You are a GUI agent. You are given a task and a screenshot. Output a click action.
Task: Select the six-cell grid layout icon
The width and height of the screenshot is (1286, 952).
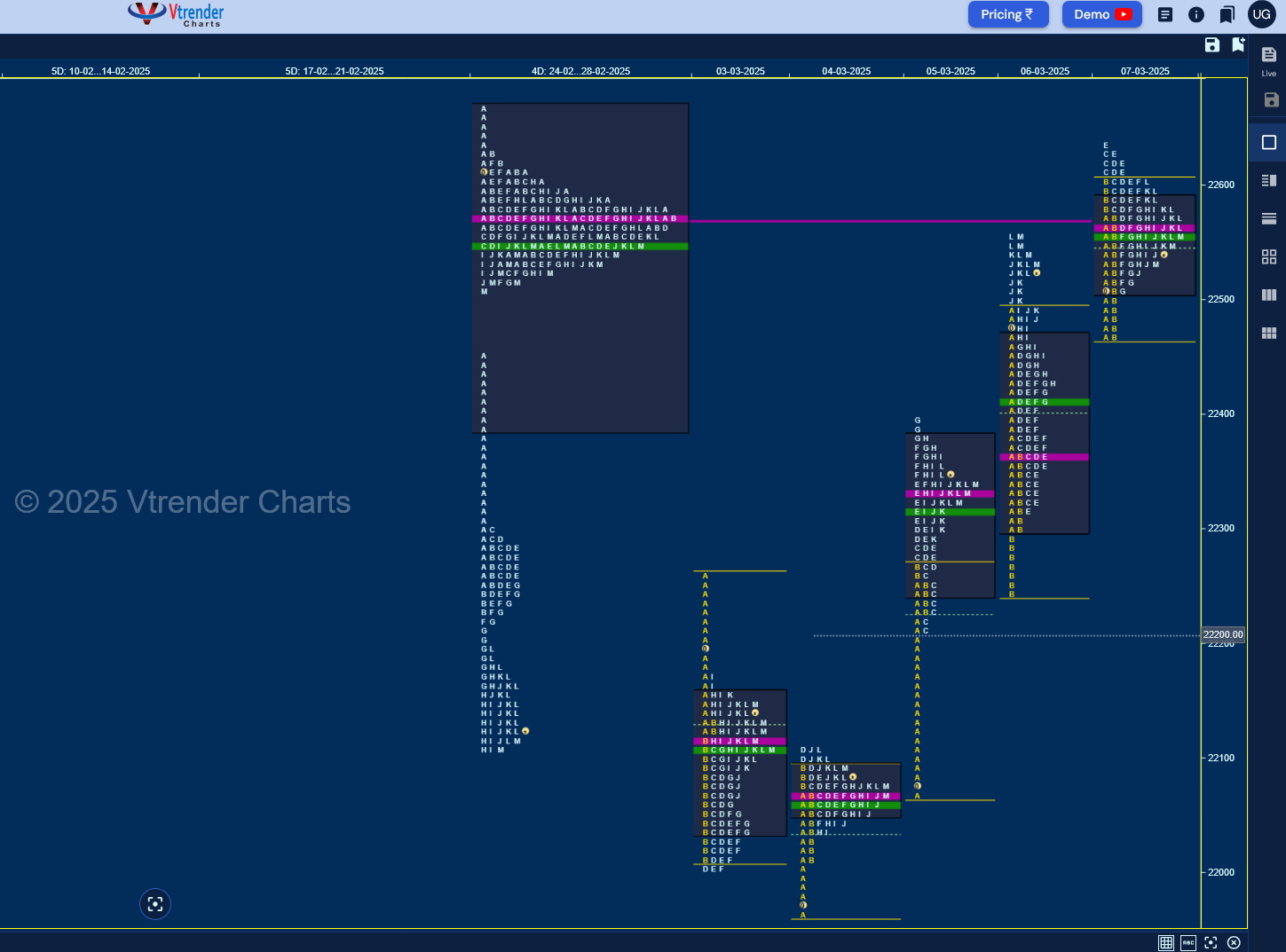(x=1269, y=333)
